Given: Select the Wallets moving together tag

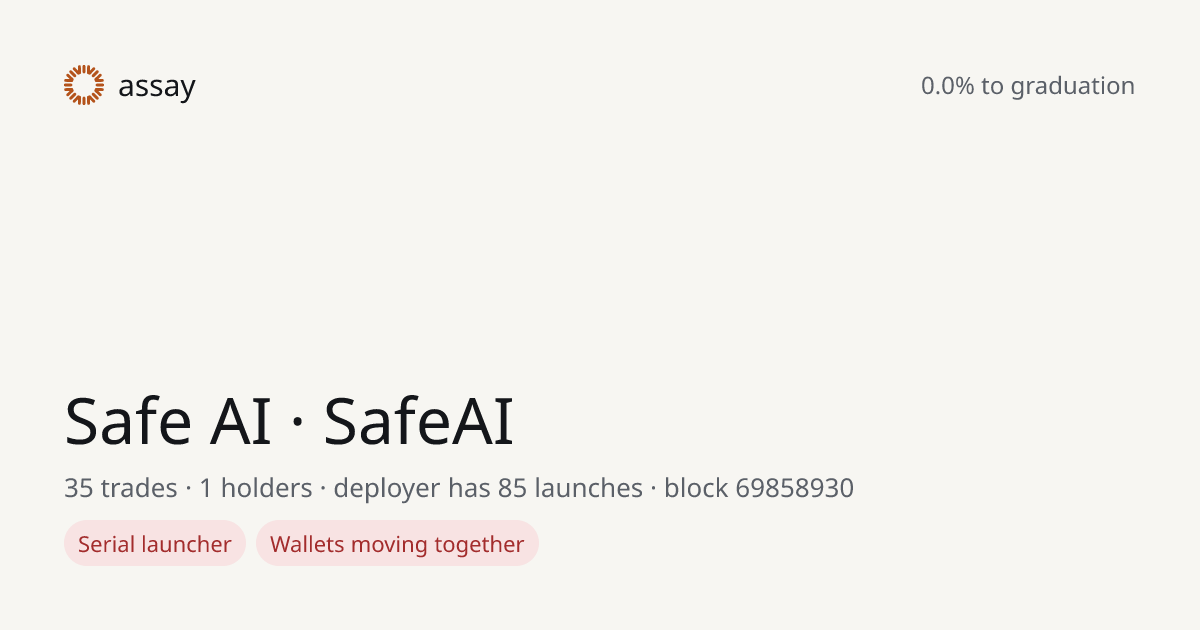Looking at the screenshot, I should pos(397,543).
